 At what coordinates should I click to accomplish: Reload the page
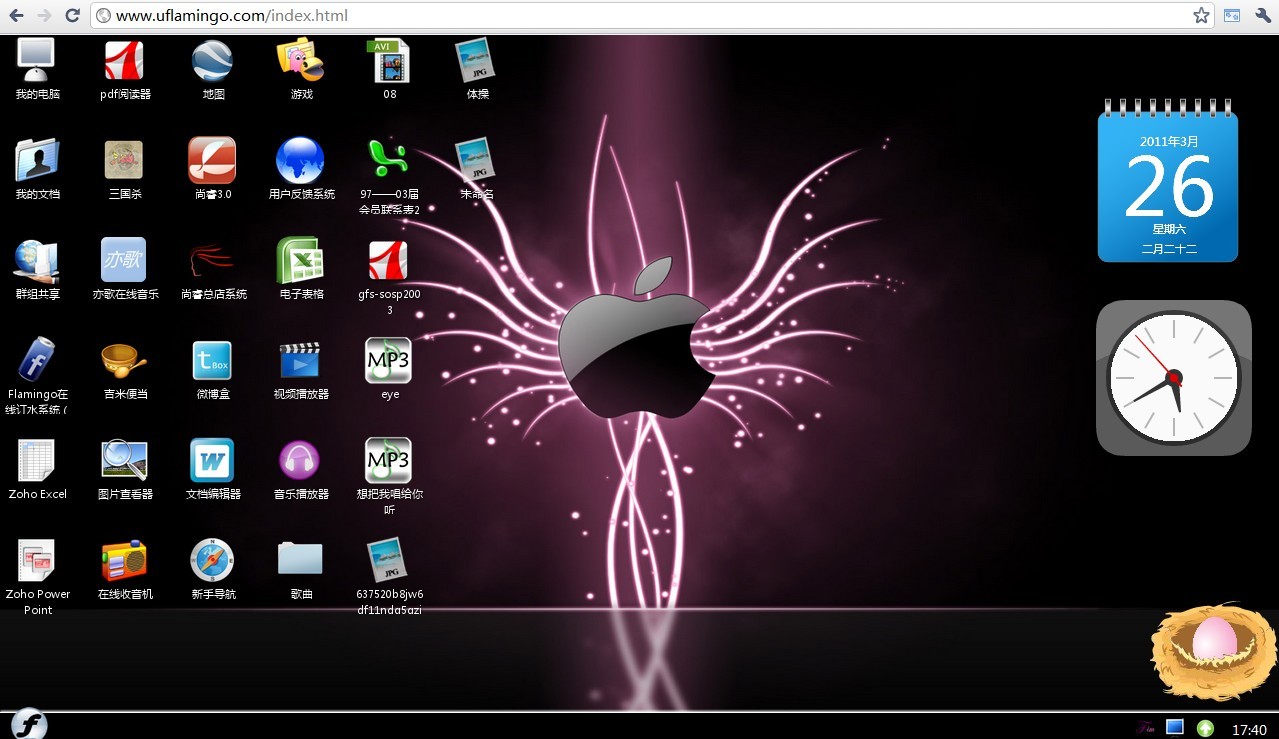coord(72,15)
